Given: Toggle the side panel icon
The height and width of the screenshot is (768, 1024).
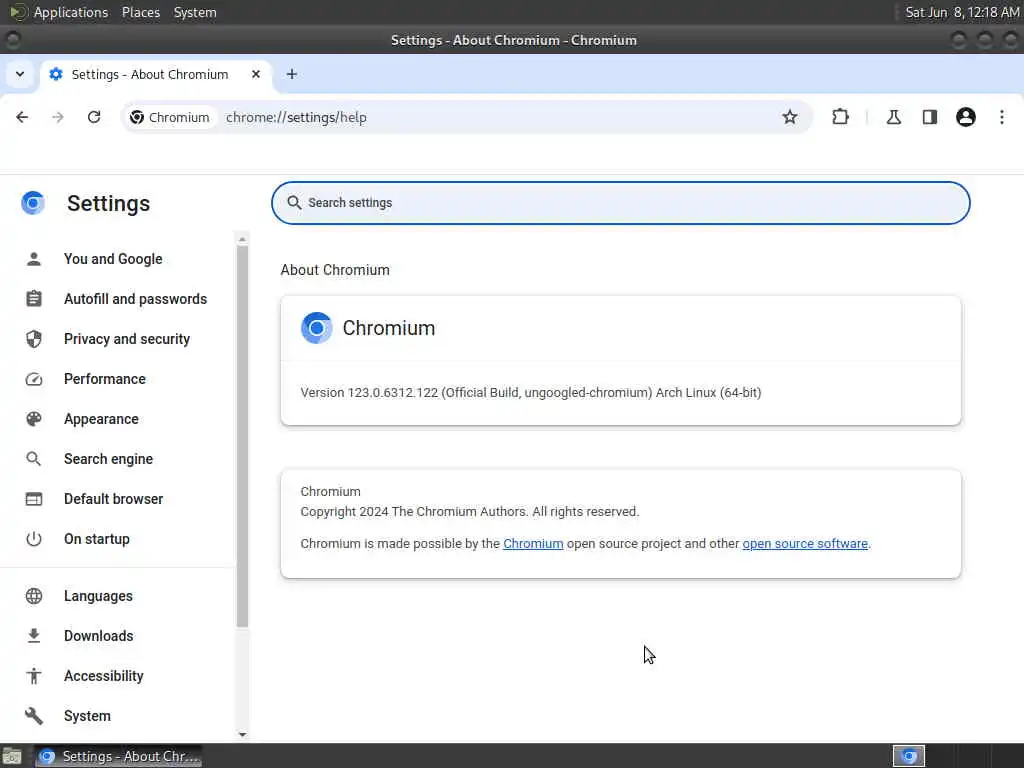Looking at the screenshot, I should [x=929, y=117].
